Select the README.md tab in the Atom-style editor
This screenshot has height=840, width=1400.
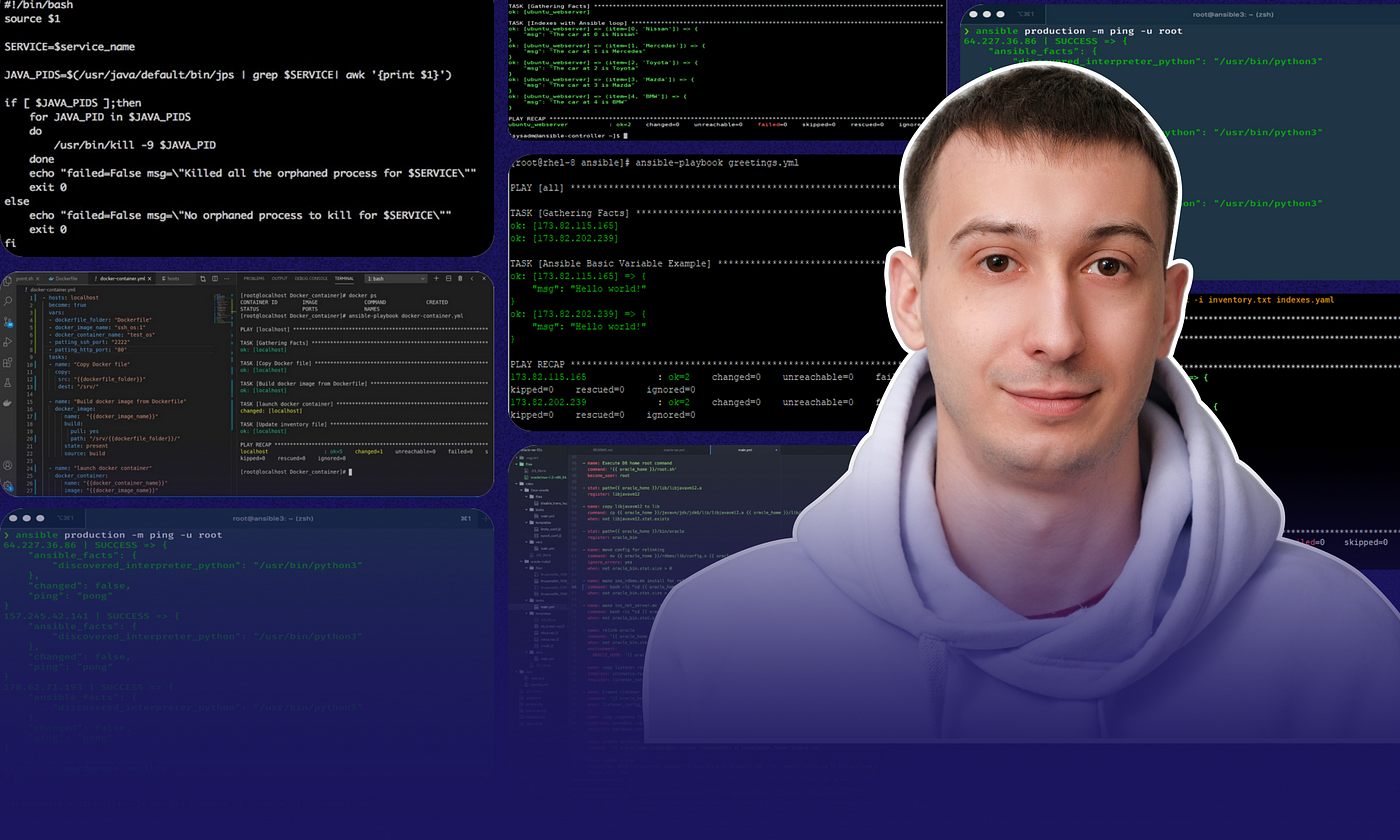pyautogui.click(x=603, y=450)
